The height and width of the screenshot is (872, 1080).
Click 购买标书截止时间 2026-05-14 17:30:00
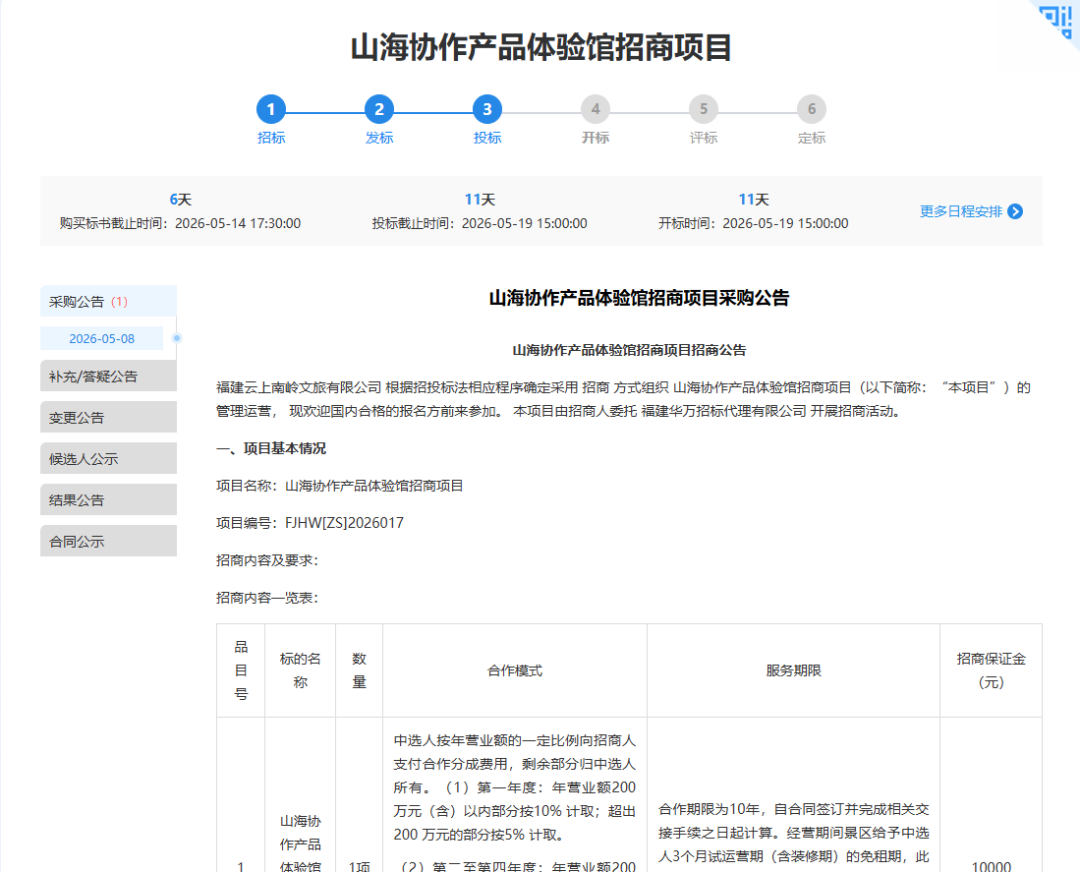tap(180, 223)
